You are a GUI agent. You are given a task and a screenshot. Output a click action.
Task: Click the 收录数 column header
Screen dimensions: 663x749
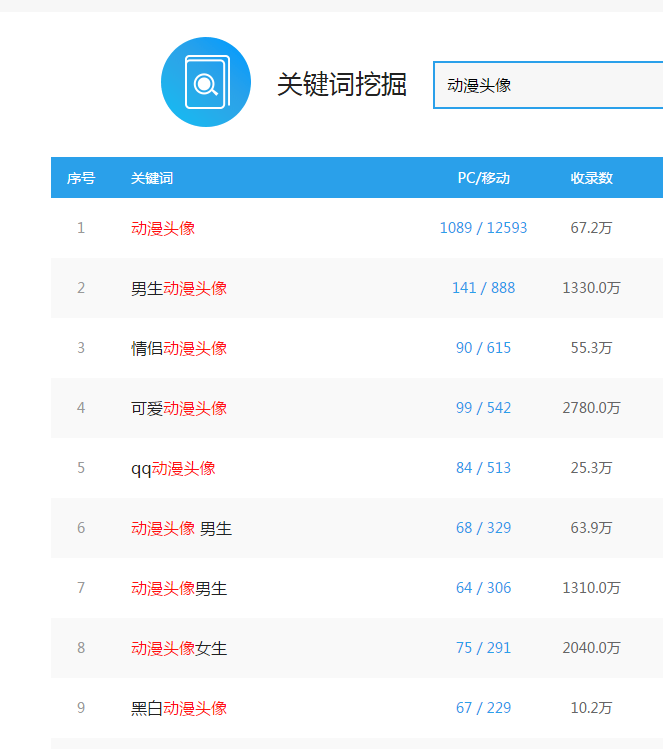point(591,178)
